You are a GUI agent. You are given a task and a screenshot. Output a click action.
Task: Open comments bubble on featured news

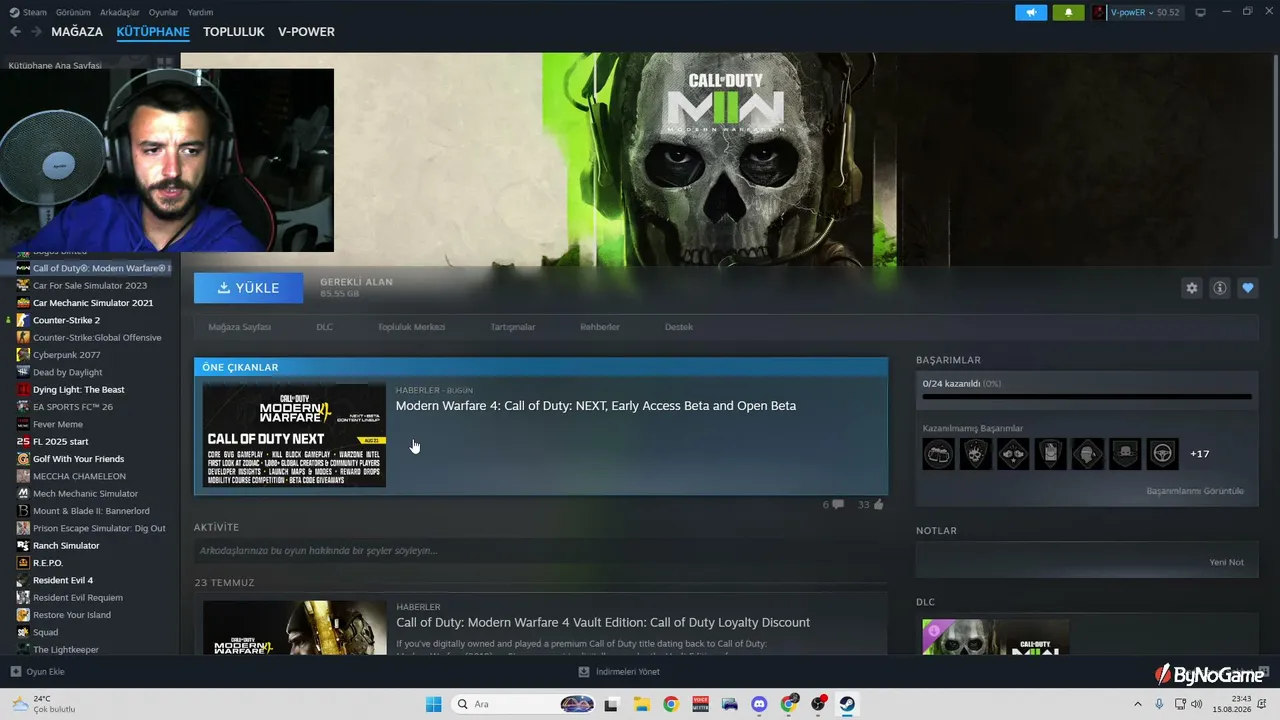(838, 505)
